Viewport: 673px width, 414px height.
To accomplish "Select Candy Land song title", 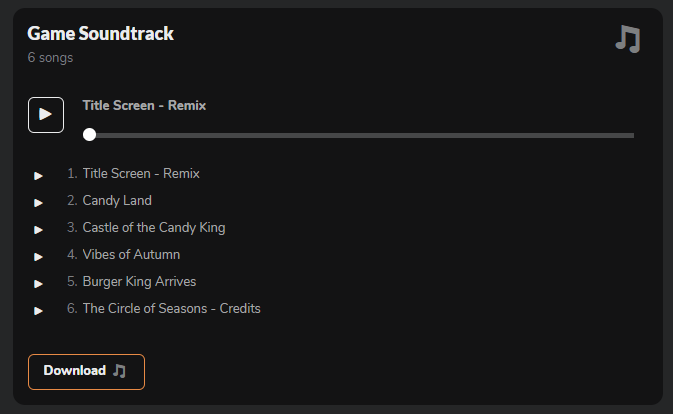I will tap(117, 200).
